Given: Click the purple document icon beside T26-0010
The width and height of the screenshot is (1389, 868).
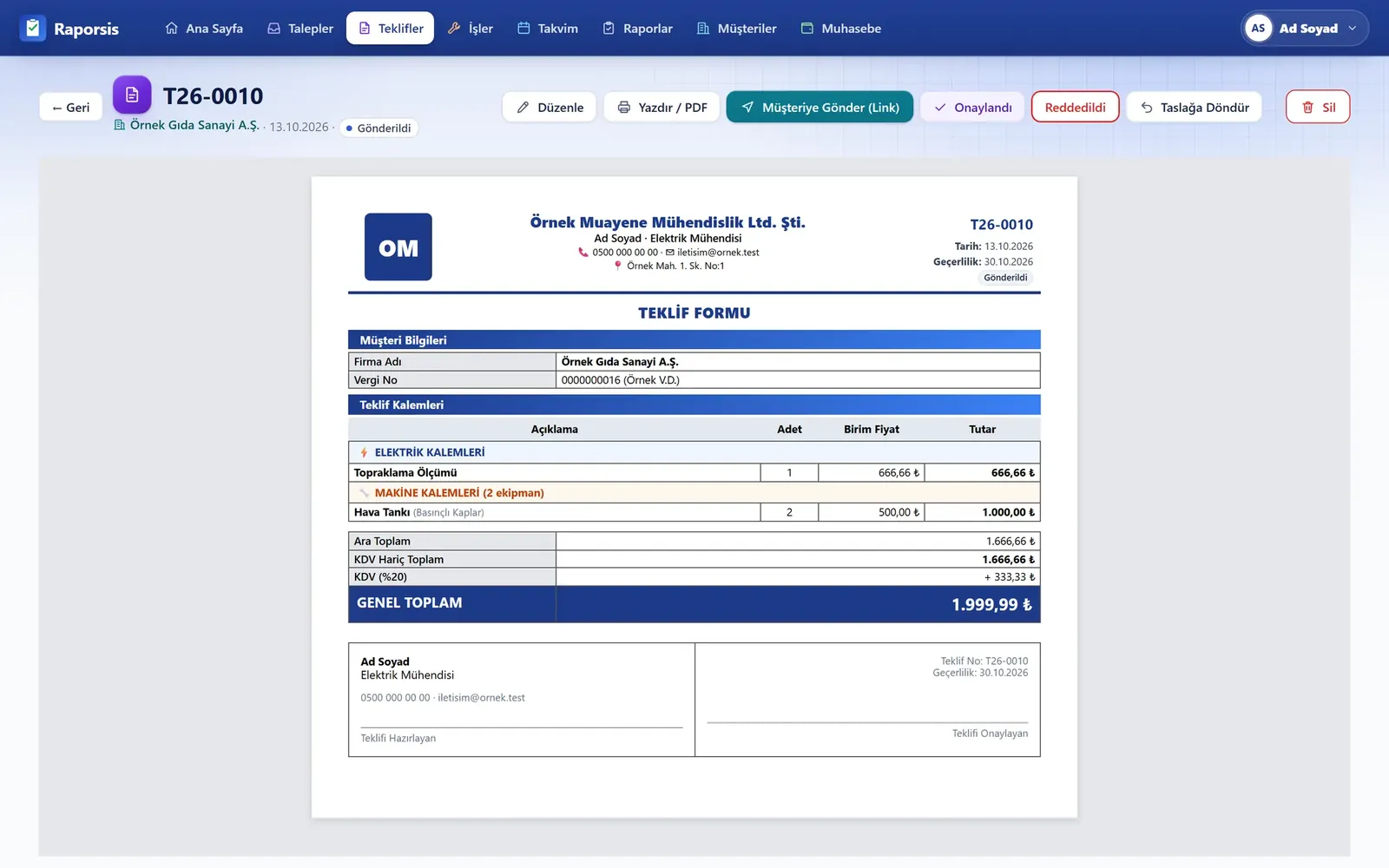Looking at the screenshot, I should pos(132,95).
